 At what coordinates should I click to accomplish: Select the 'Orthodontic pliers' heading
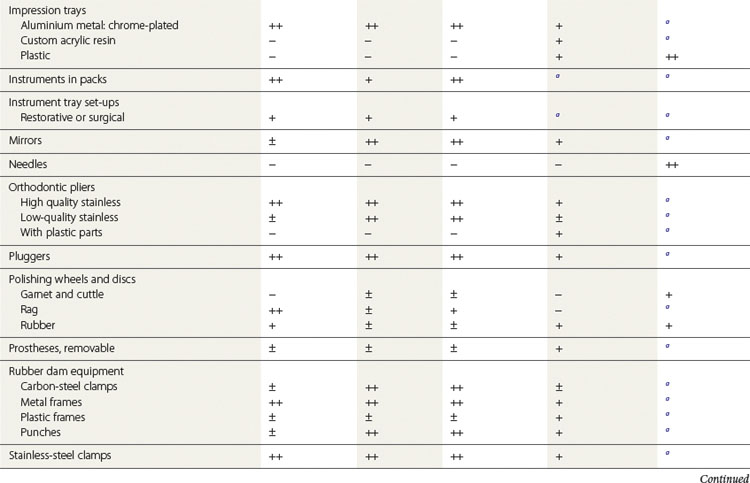(52, 186)
